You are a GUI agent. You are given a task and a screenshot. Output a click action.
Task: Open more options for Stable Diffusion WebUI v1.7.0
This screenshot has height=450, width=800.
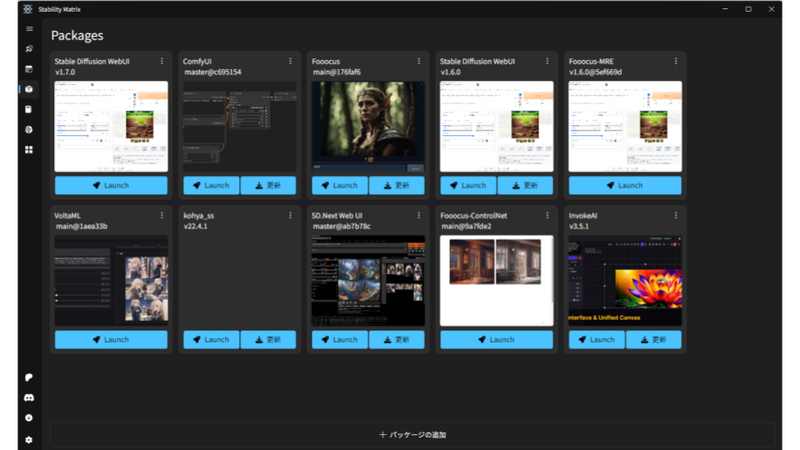tap(162, 61)
